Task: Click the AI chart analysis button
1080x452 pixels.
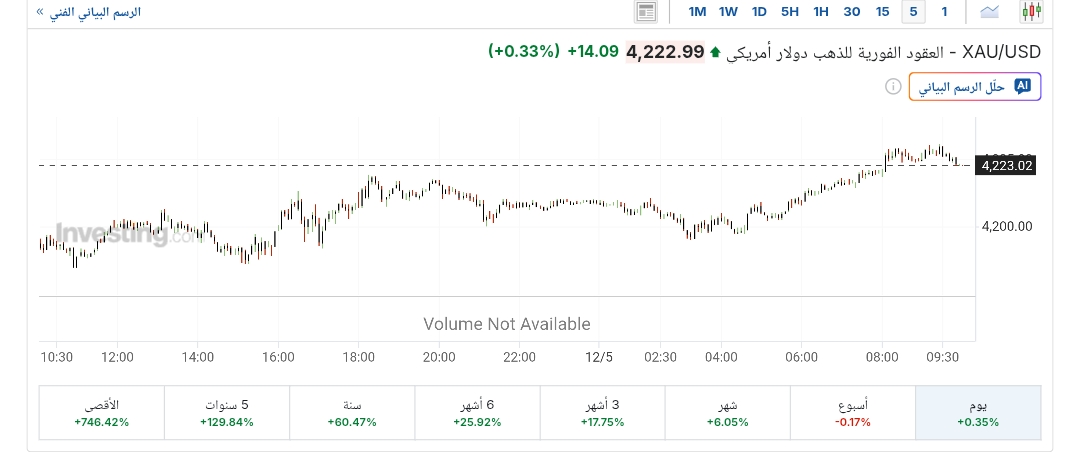Action: 974,87
